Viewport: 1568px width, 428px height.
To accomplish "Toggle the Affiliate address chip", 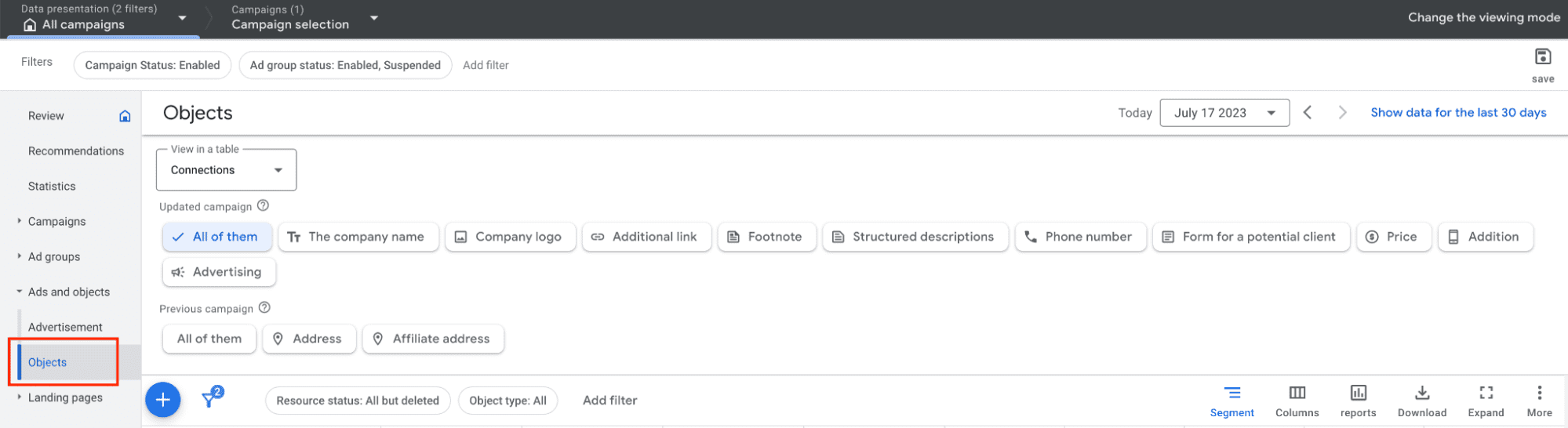I will [432, 339].
